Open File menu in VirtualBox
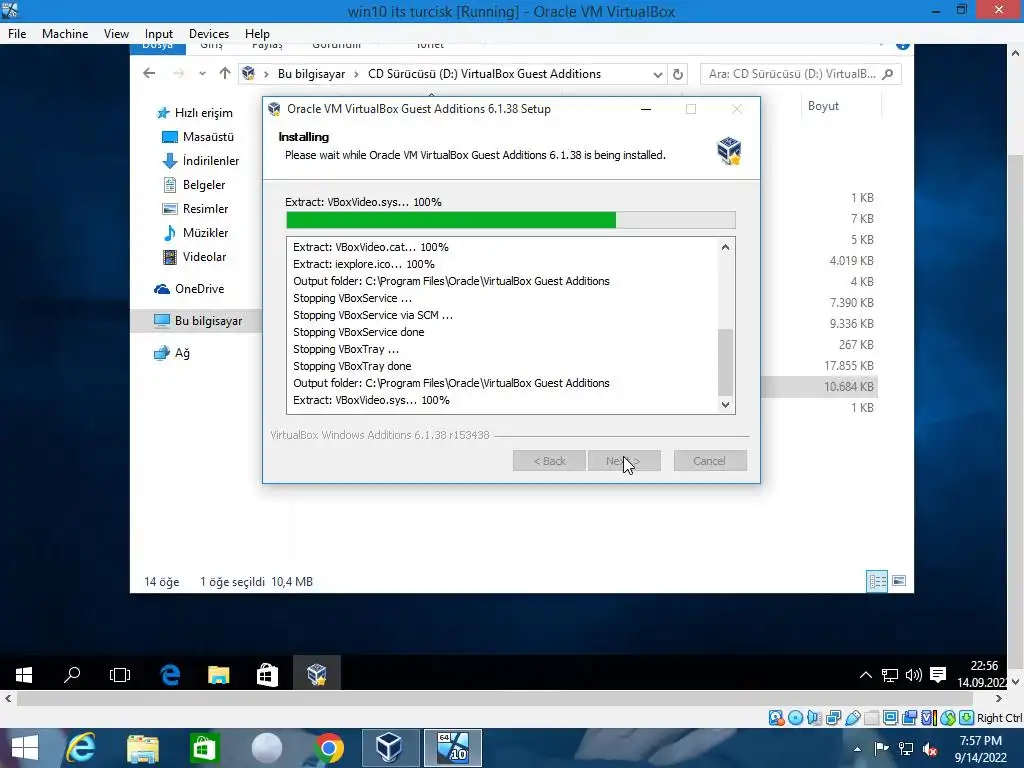The image size is (1024, 768). pyautogui.click(x=17, y=33)
